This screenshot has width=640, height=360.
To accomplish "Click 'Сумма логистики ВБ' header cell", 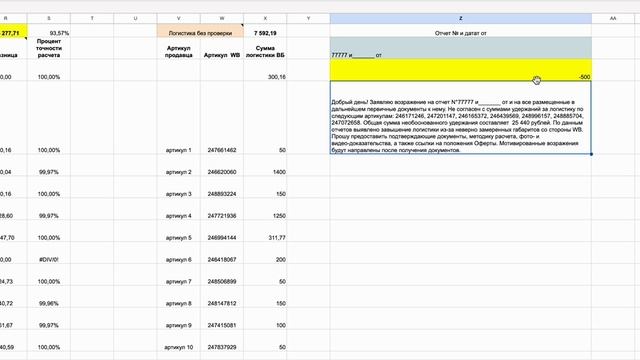I will coord(265,48).
